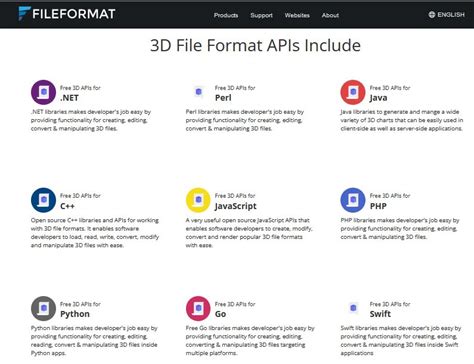Open the Websites menu
Viewport: 474px width, 364px height.
(297, 15)
